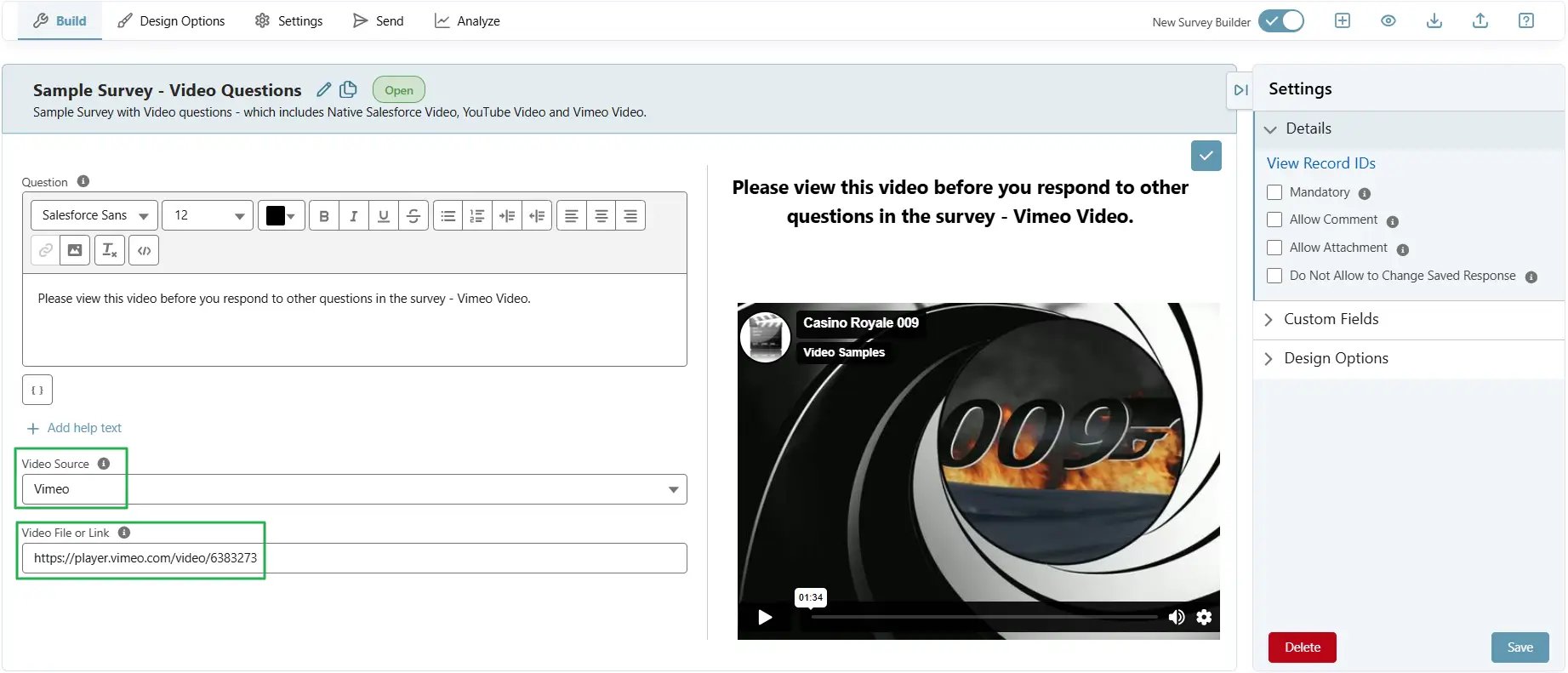Click the red Delete button

point(1302,647)
